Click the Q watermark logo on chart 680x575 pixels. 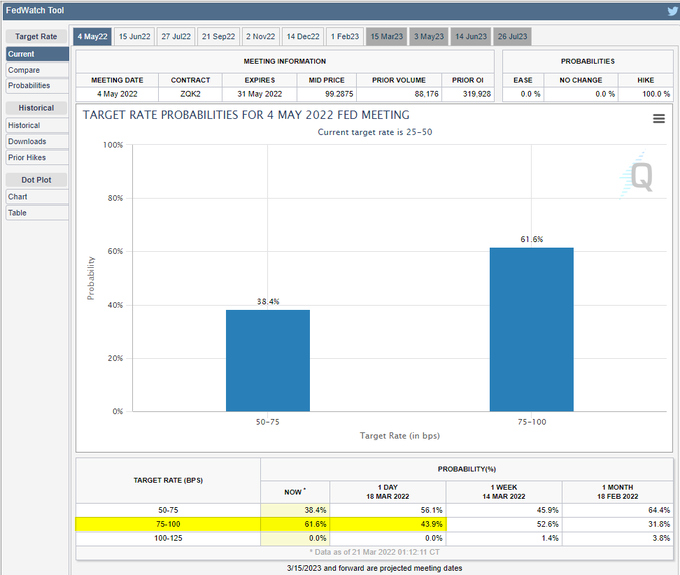point(639,178)
